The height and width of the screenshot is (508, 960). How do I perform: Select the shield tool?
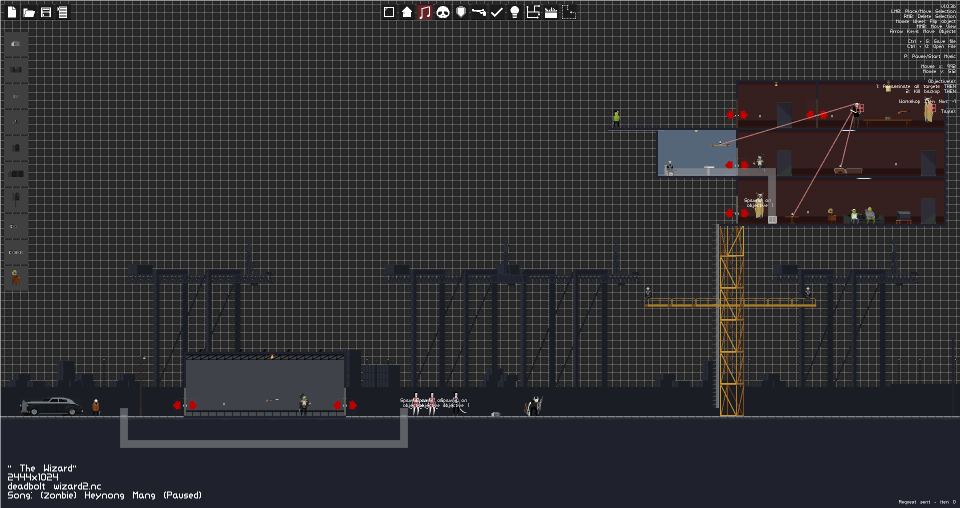coord(461,12)
